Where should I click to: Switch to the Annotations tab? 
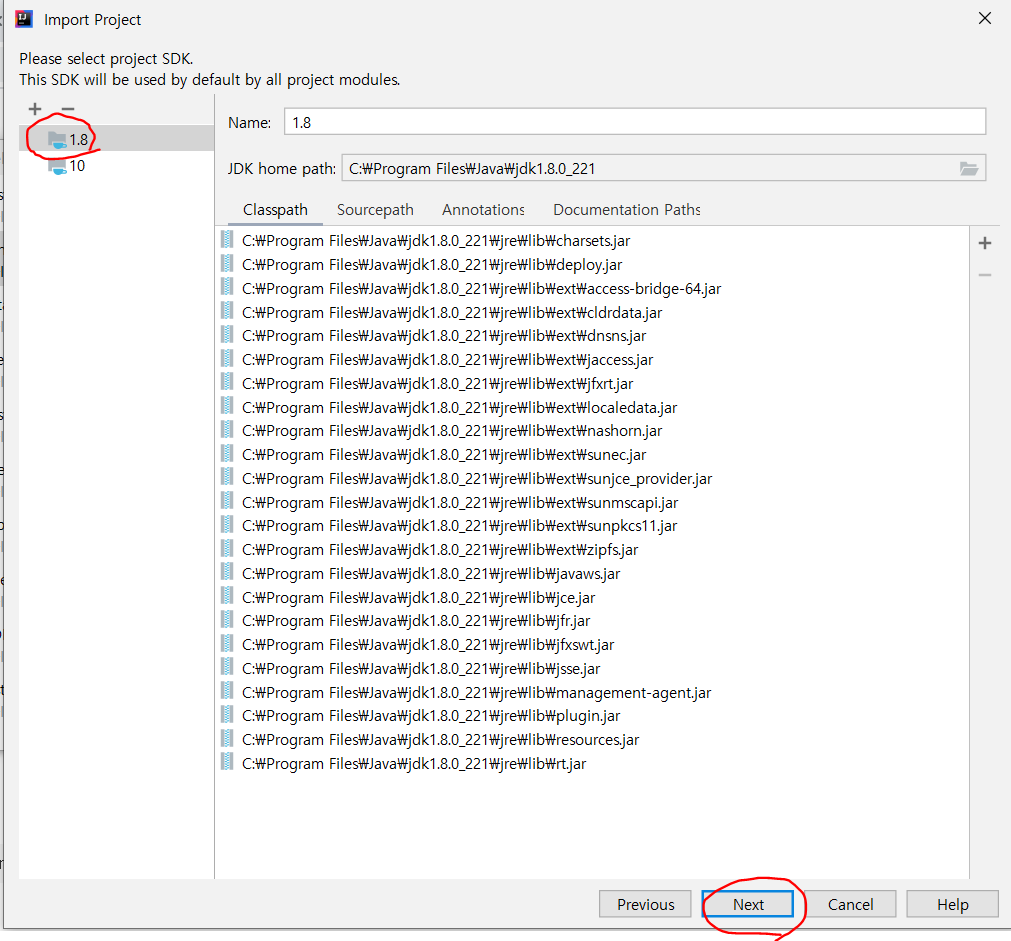[x=483, y=210]
